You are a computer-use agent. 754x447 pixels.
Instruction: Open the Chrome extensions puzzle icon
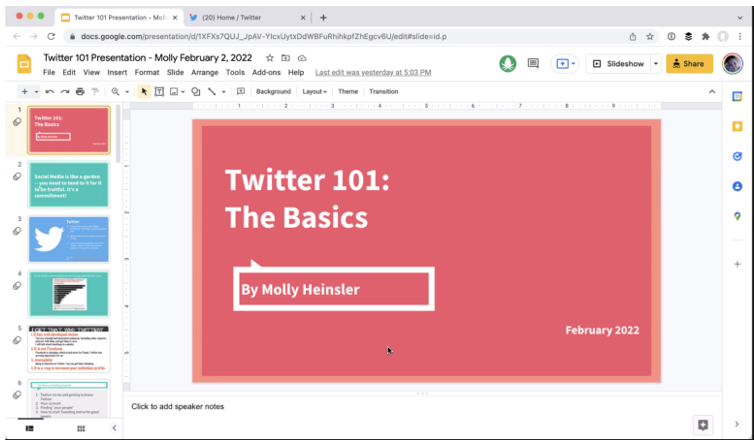tap(705, 37)
